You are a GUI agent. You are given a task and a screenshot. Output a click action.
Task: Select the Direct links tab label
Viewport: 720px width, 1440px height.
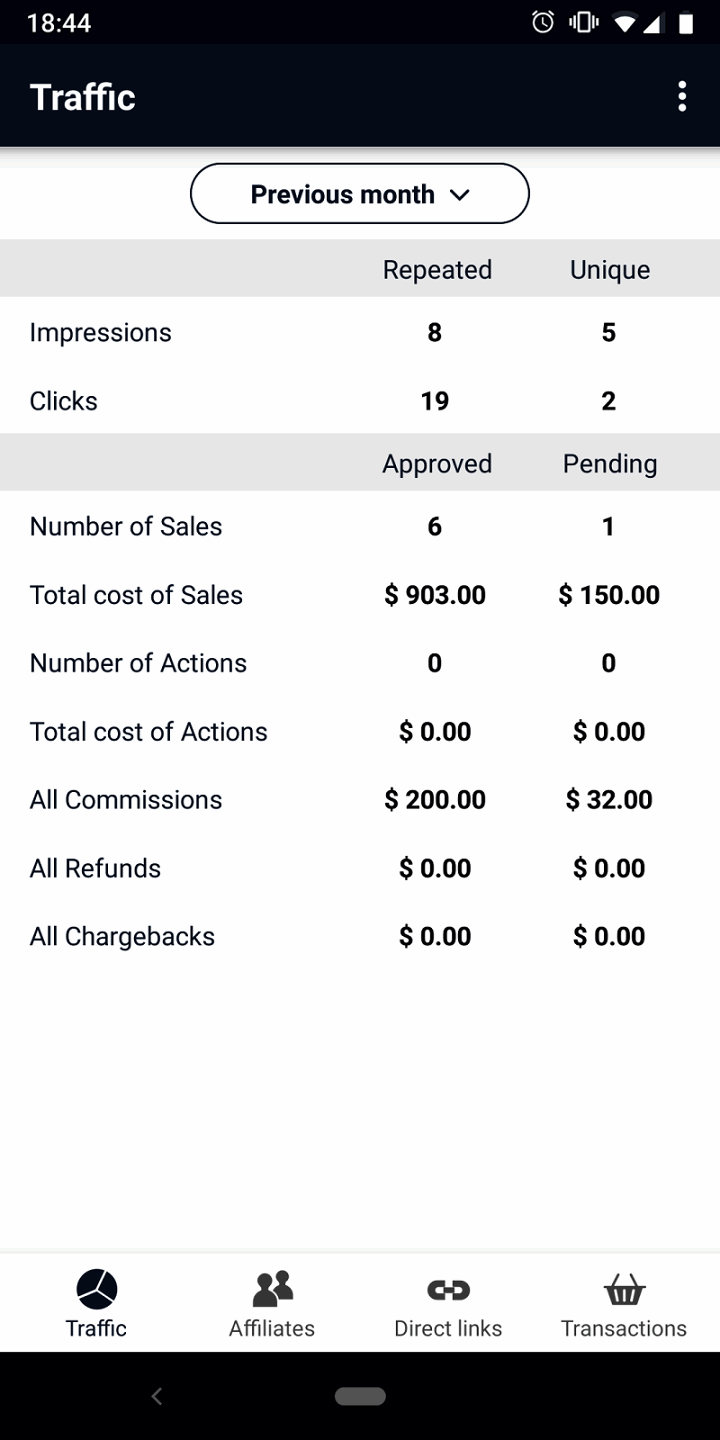point(448,1328)
